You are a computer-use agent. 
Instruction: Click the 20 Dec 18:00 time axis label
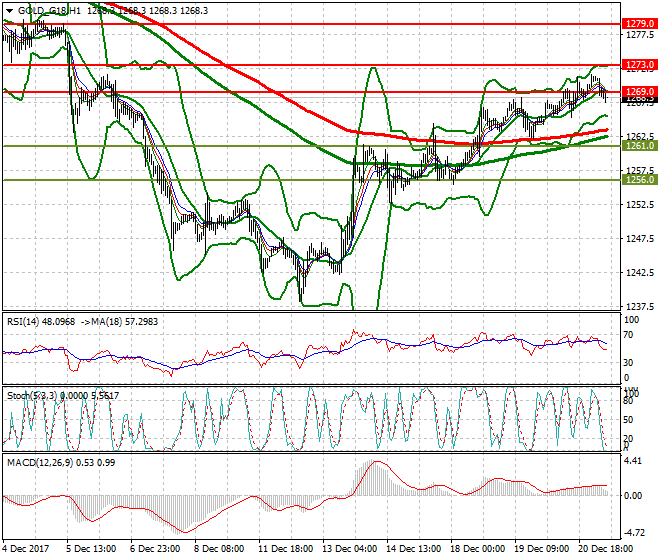(606, 549)
